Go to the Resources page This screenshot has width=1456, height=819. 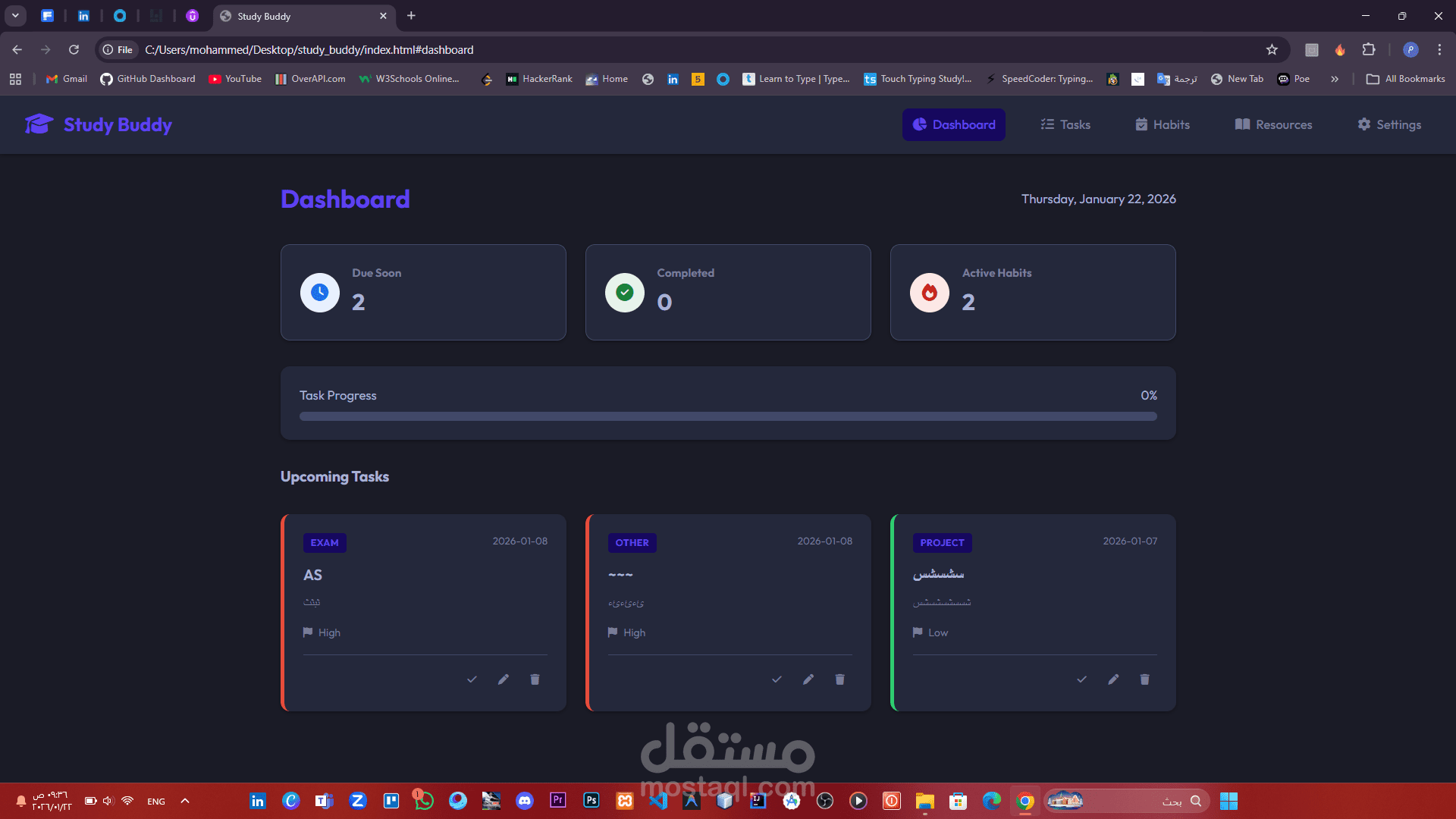pos(1273,124)
